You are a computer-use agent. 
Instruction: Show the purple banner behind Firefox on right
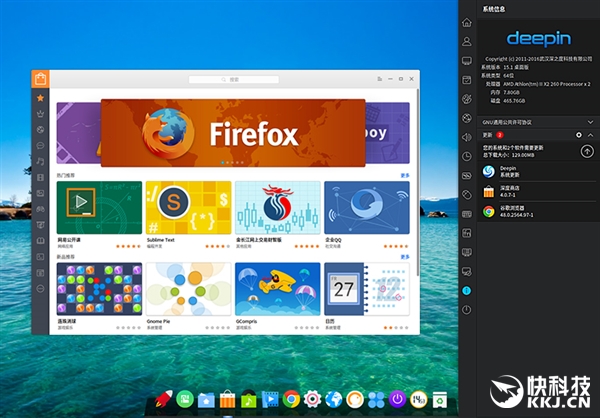[x=387, y=133]
